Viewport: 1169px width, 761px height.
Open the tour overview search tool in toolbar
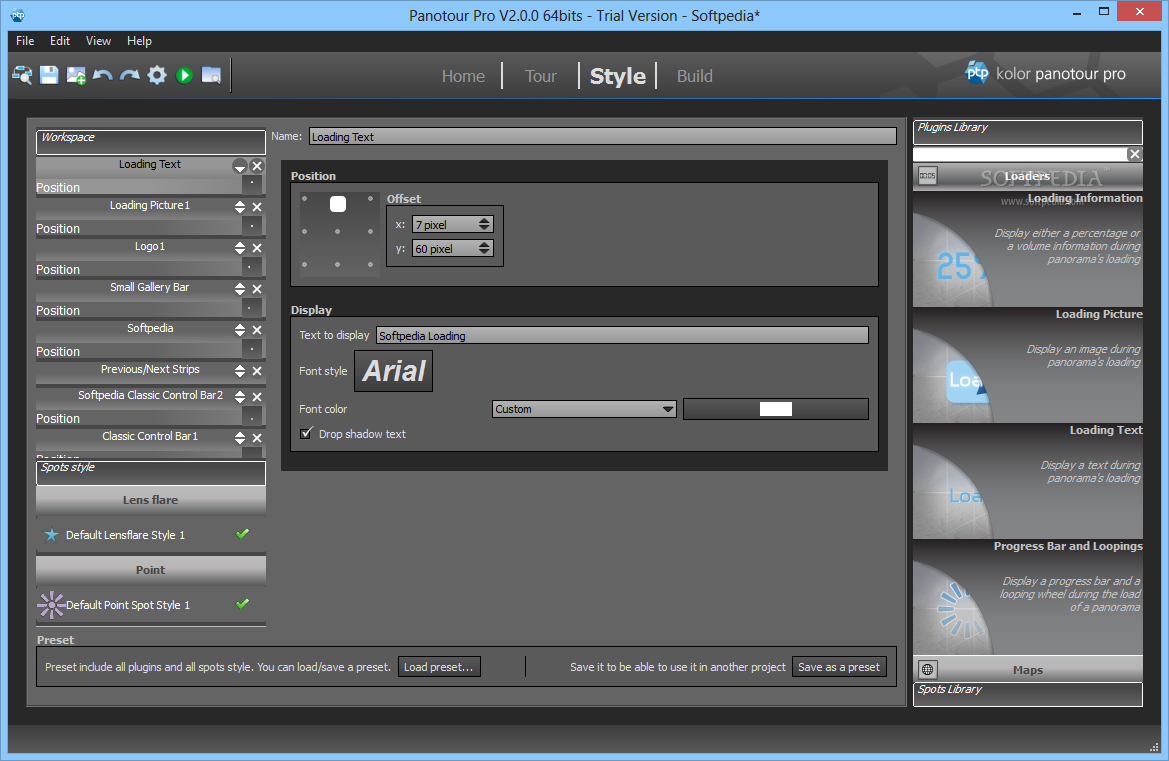pos(22,75)
